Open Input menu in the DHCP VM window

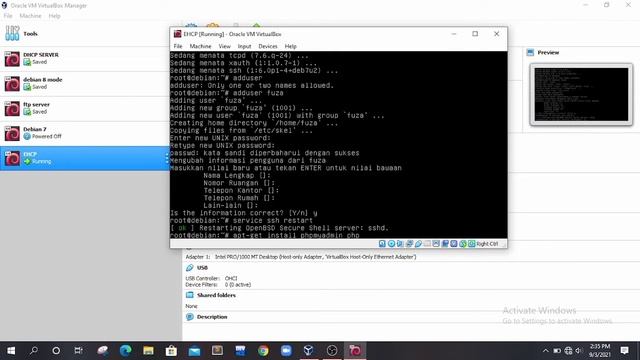point(244,46)
